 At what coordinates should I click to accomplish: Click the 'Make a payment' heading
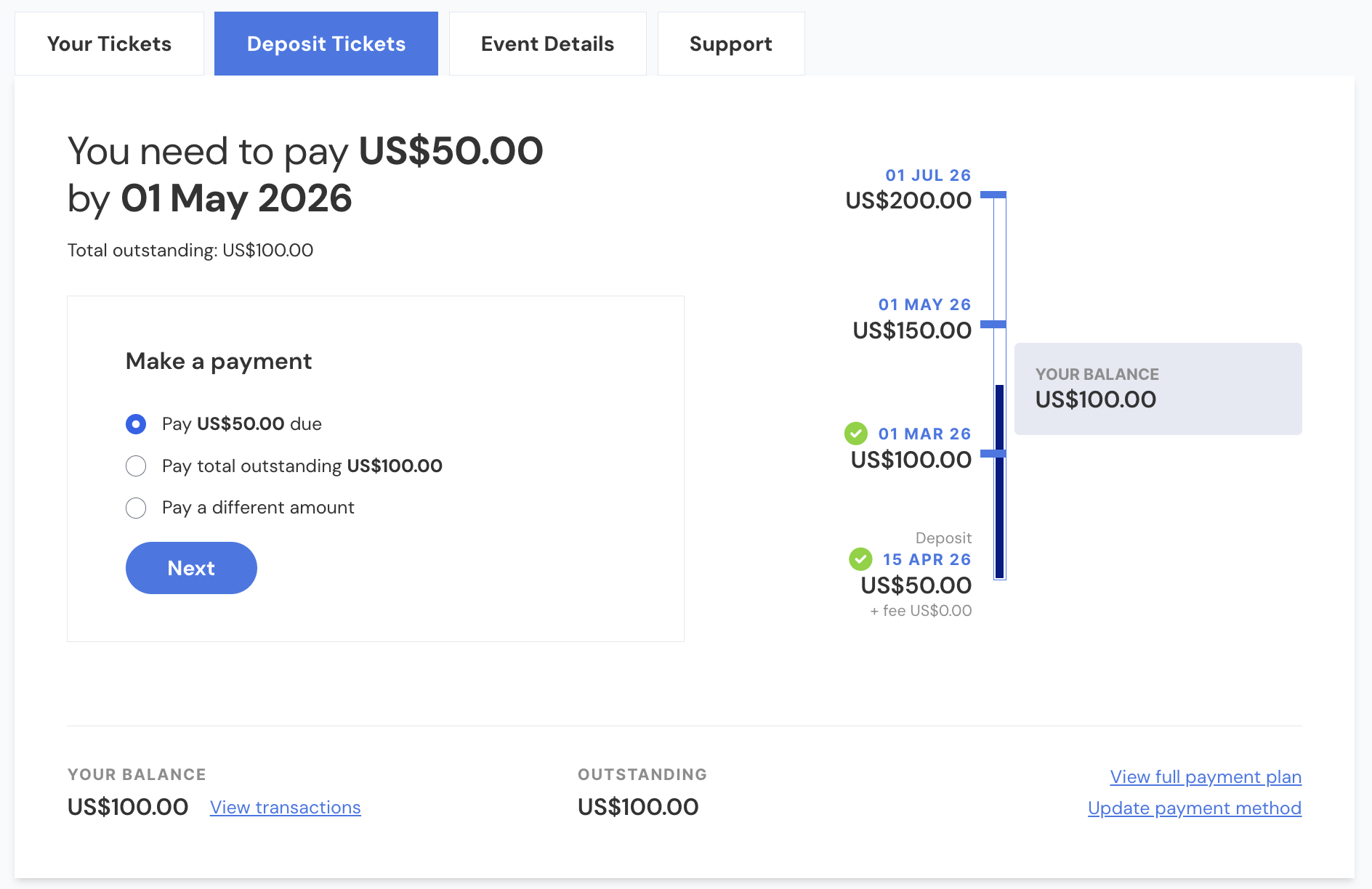(219, 361)
